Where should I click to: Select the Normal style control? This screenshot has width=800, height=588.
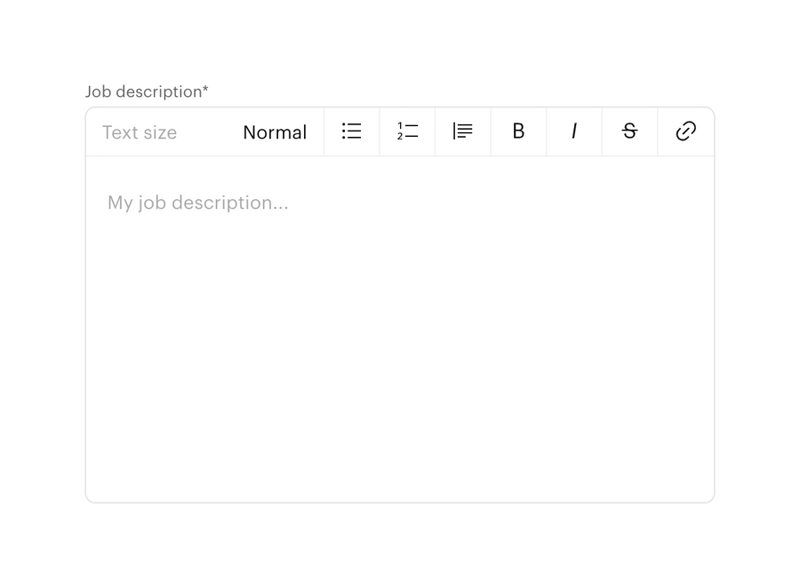tap(273, 131)
